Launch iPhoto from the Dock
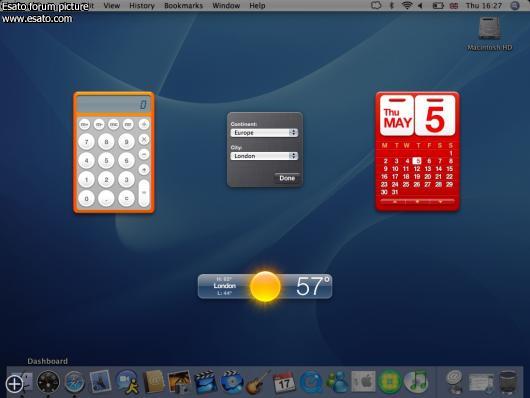This screenshot has width=530, height=398. [179, 382]
